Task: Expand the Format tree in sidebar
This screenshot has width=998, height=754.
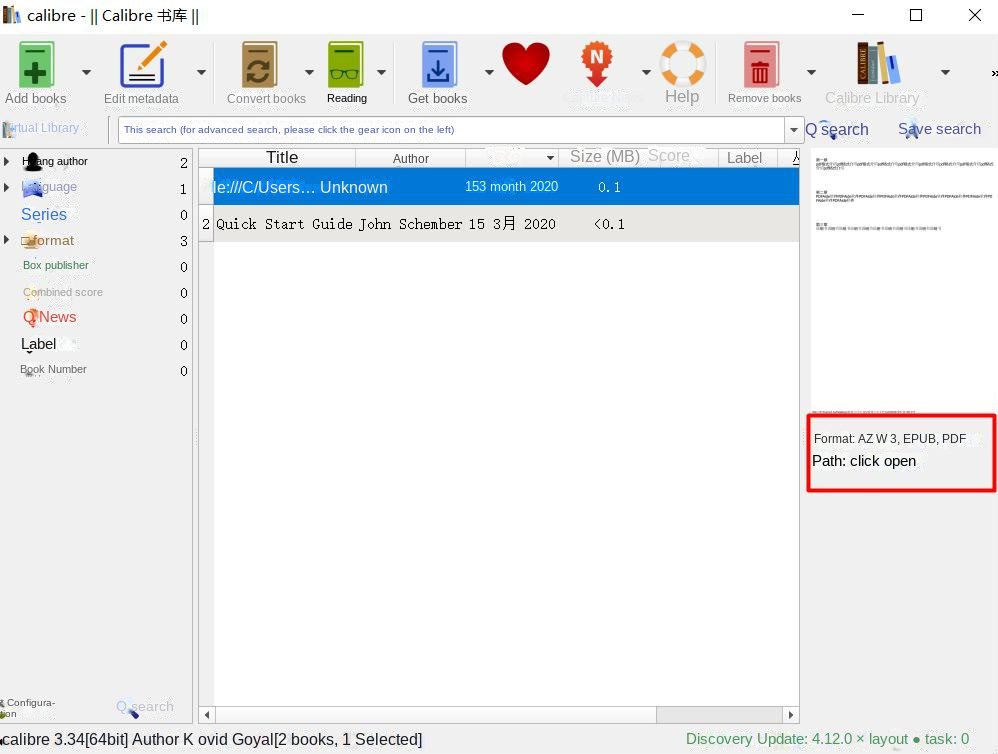Action: [x=8, y=240]
